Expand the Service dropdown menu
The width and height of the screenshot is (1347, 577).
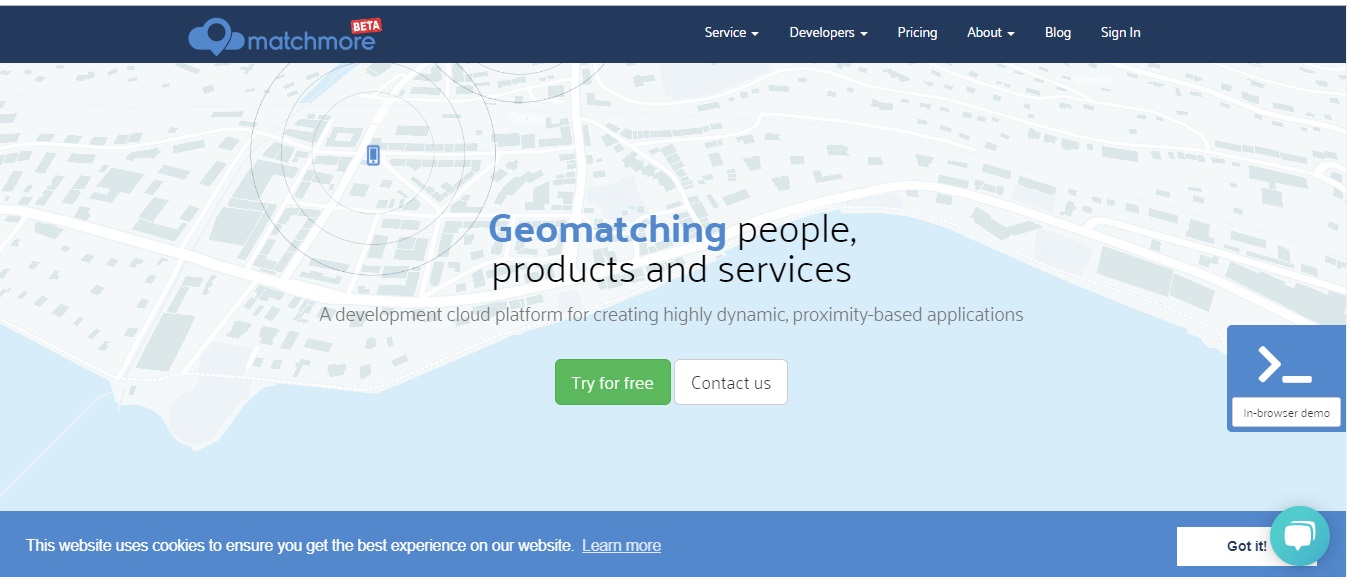(731, 33)
